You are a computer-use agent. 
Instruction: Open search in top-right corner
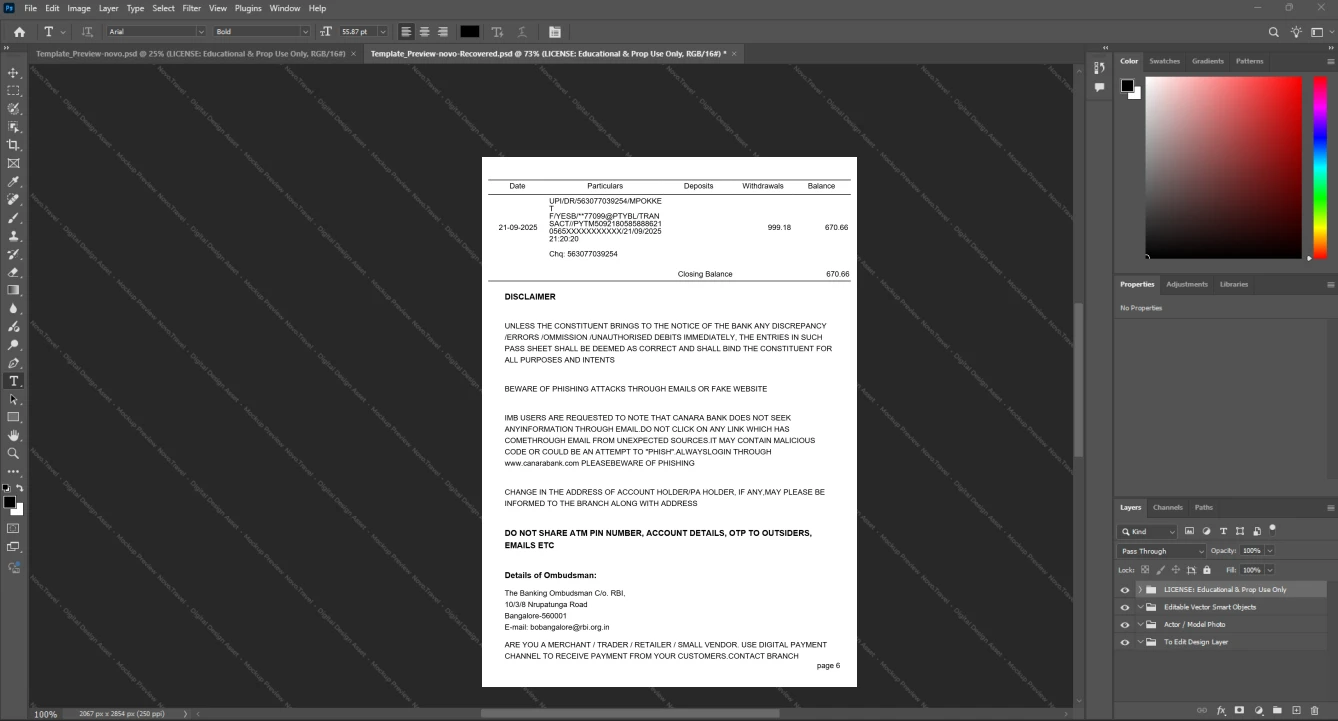[x=1273, y=32]
